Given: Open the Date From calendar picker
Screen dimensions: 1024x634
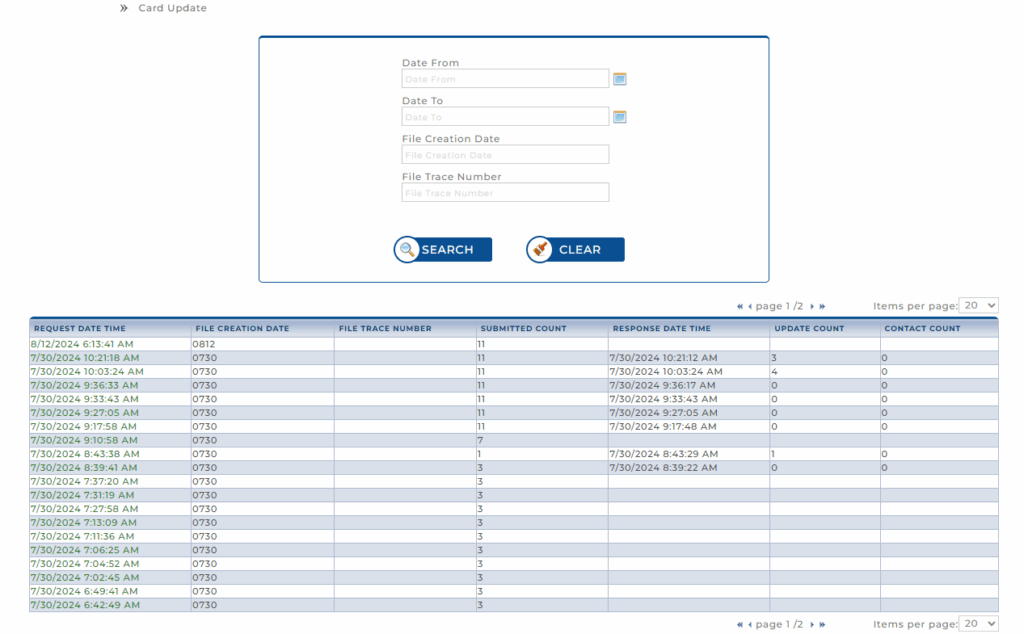Looking at the screenshot, I should pyautogui.click(x=619, y=79).
